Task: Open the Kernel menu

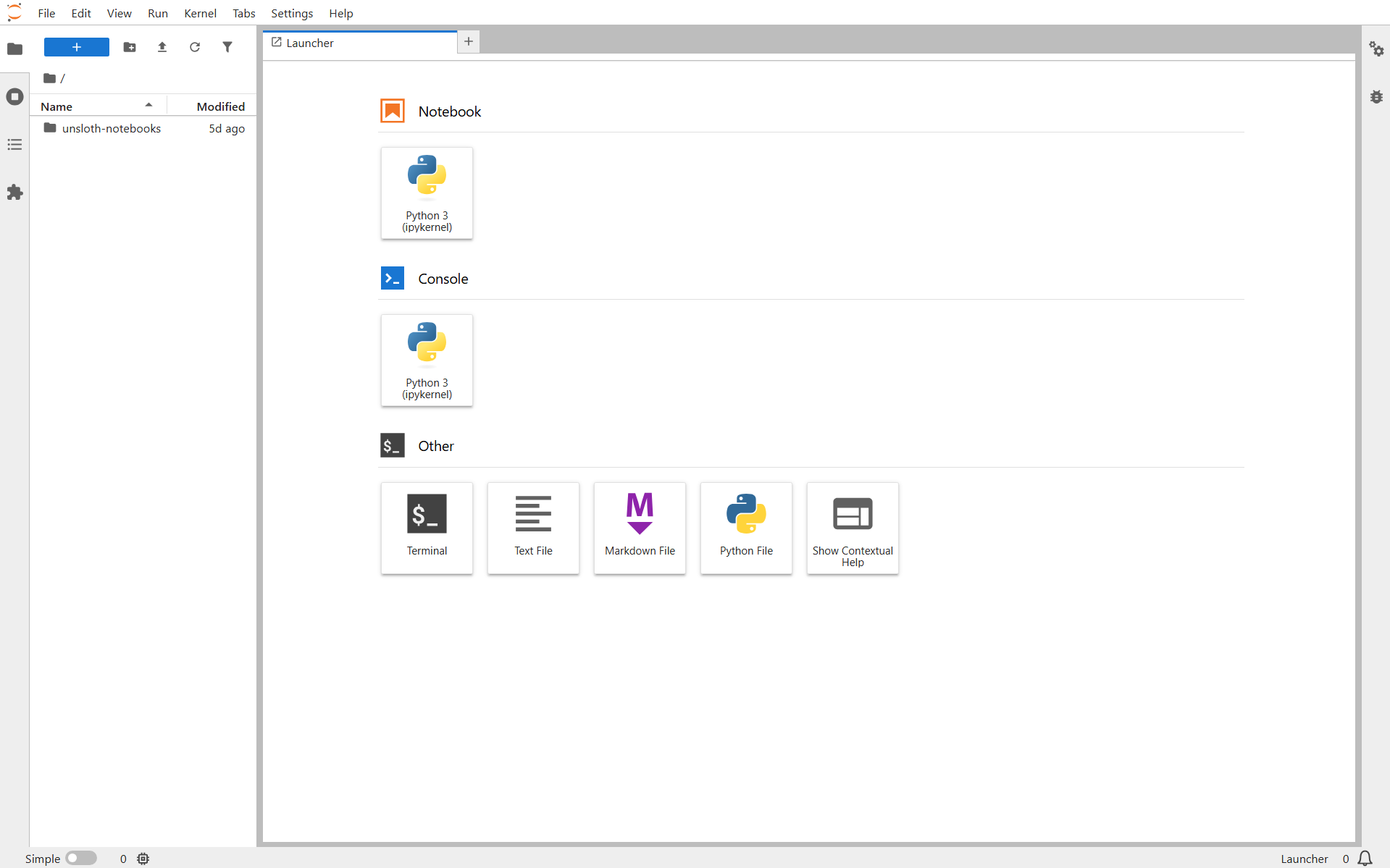Action: tap(200, 13)
